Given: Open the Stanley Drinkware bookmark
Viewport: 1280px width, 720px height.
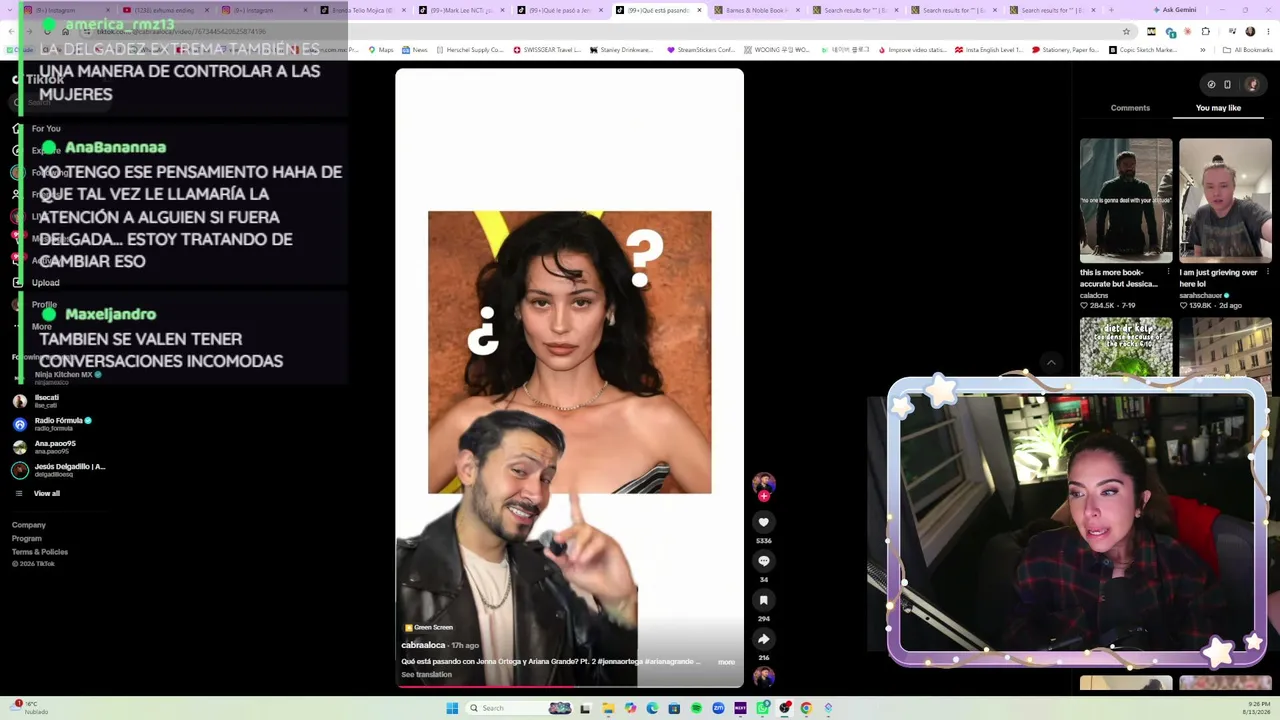Looking at the screenshot, I should pyautogui.click(x=621, y=50).
